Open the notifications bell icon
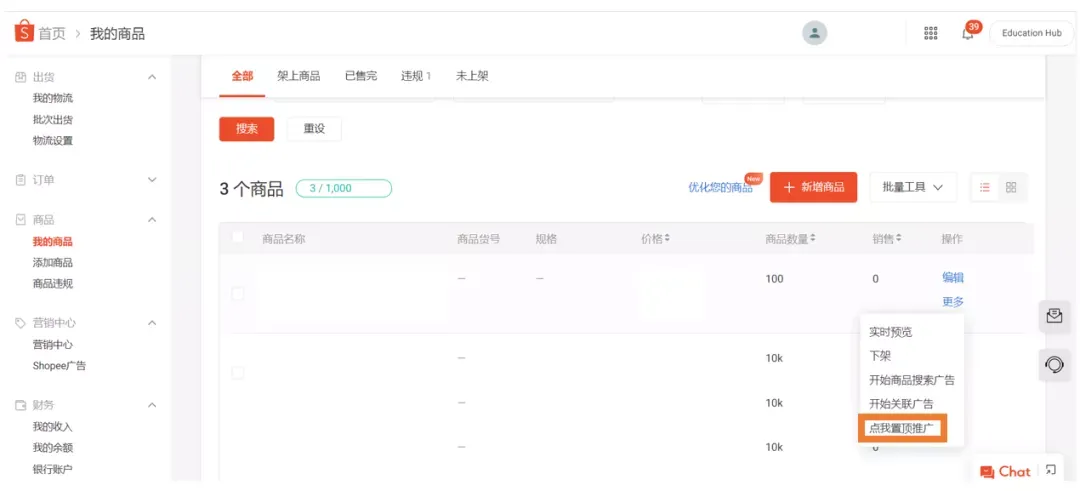1080x491 pixels. click(x=968, y=33)
